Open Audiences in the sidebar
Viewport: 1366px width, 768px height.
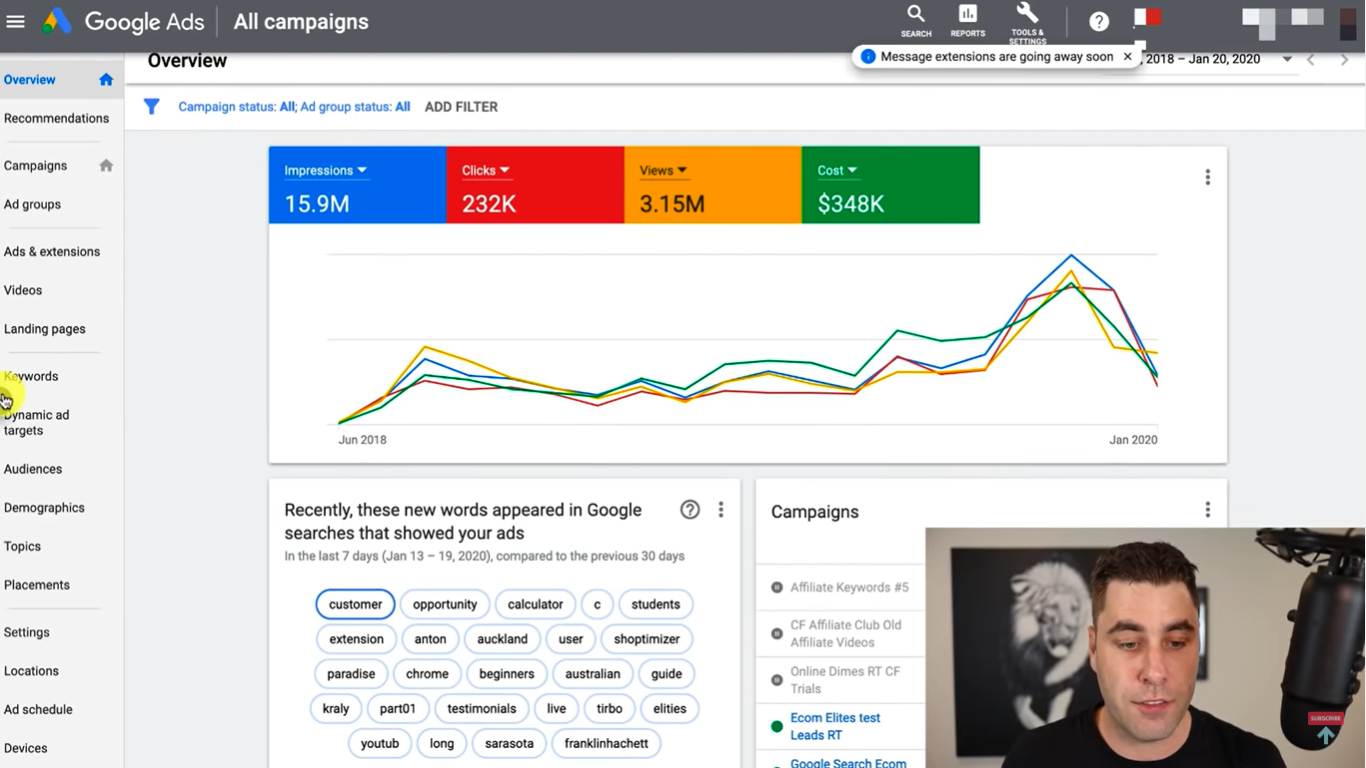33,469
